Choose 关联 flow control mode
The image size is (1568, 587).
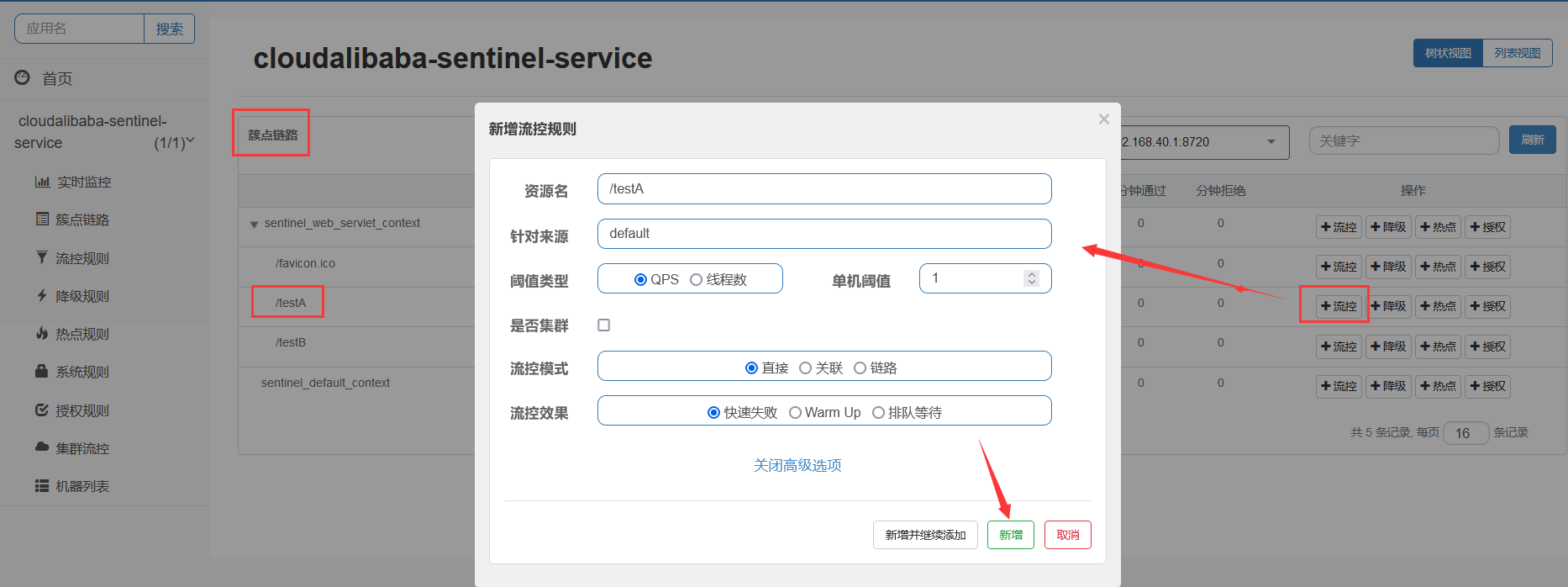pyautogui.click(x=805, y=368)
